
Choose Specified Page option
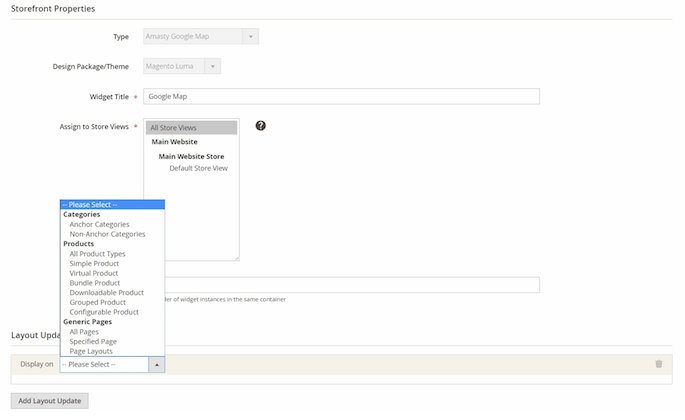tap(93, 341)
